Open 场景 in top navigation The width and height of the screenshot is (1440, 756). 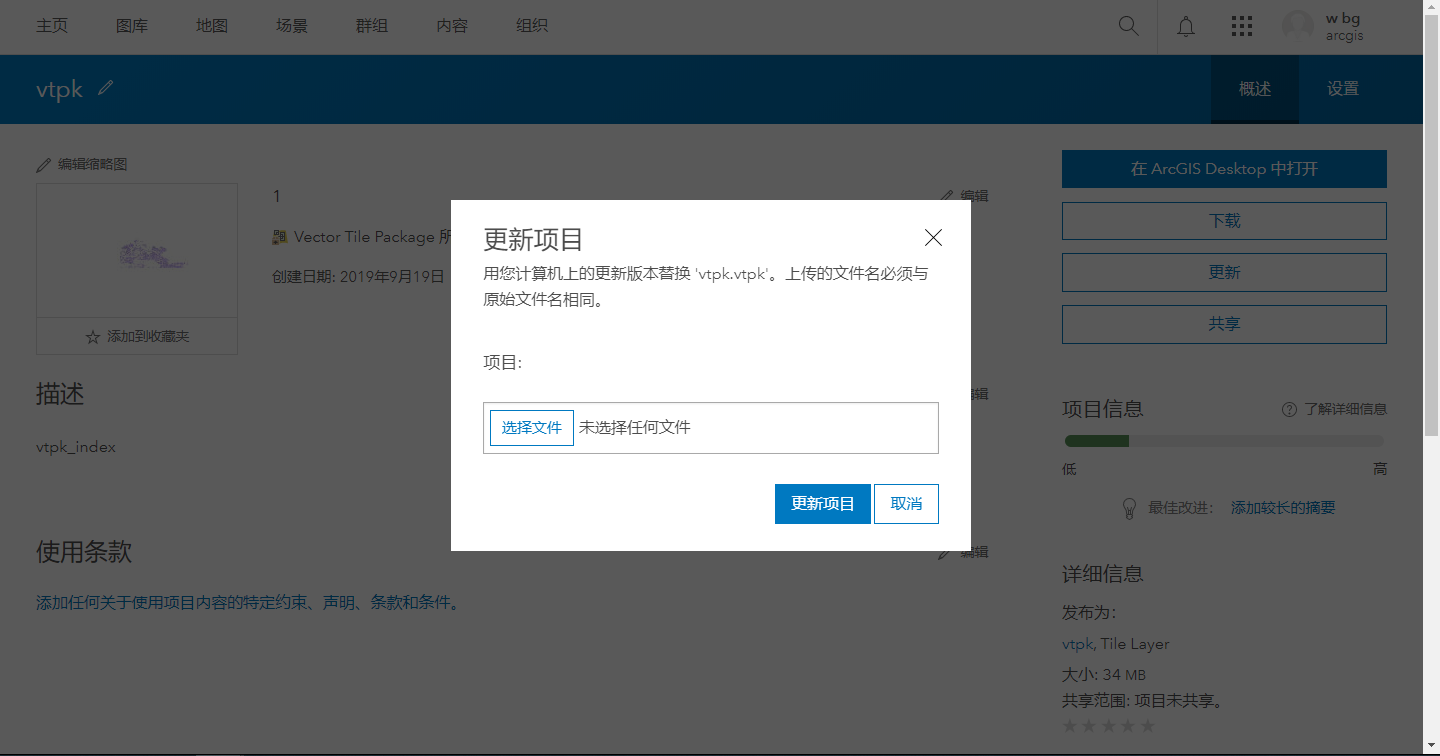click(x=292, y=26)
